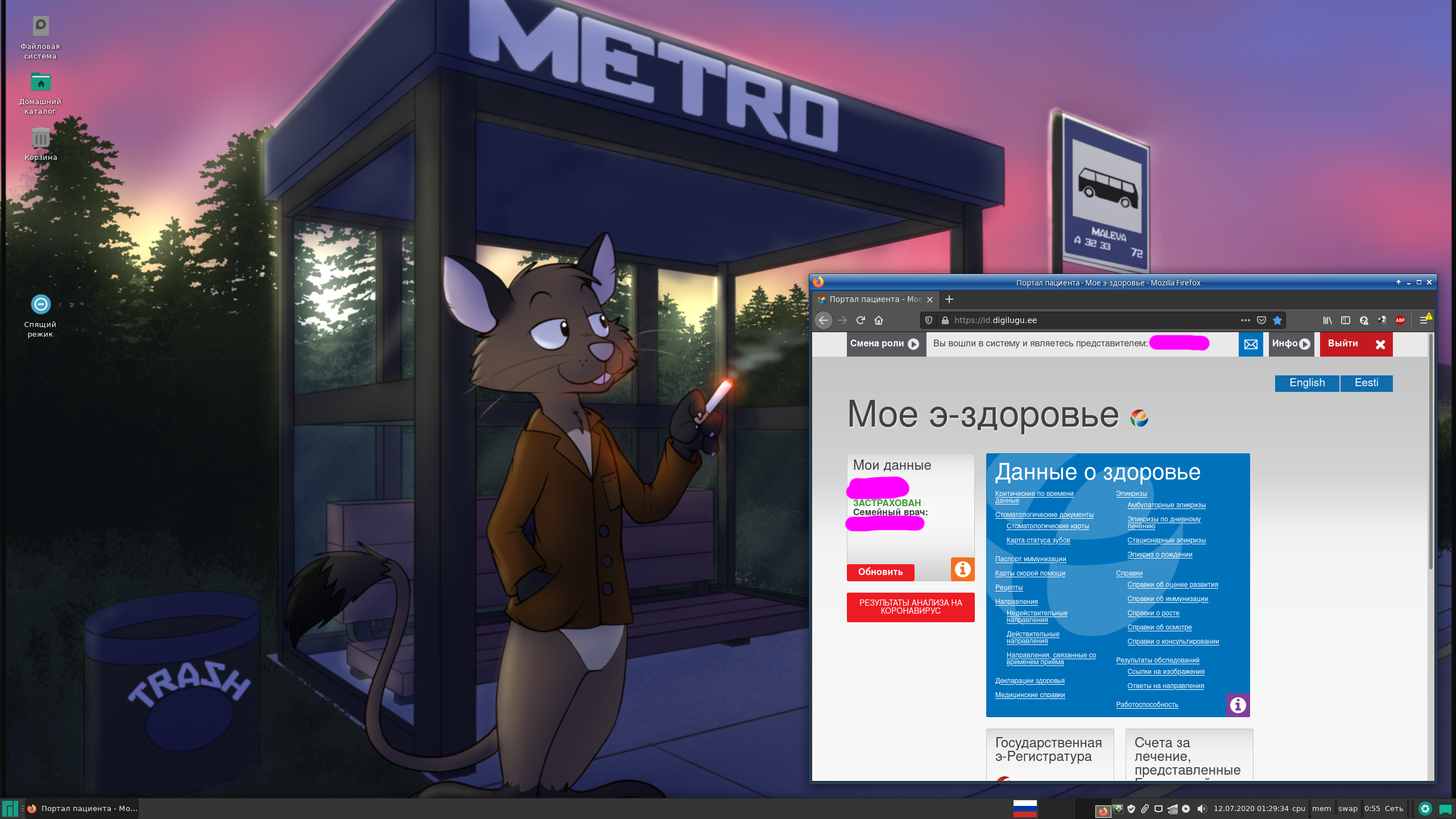Viewport: 1456px width, 819px height.
Task: Click the Выйти logout button
Action: [1356, 344]
